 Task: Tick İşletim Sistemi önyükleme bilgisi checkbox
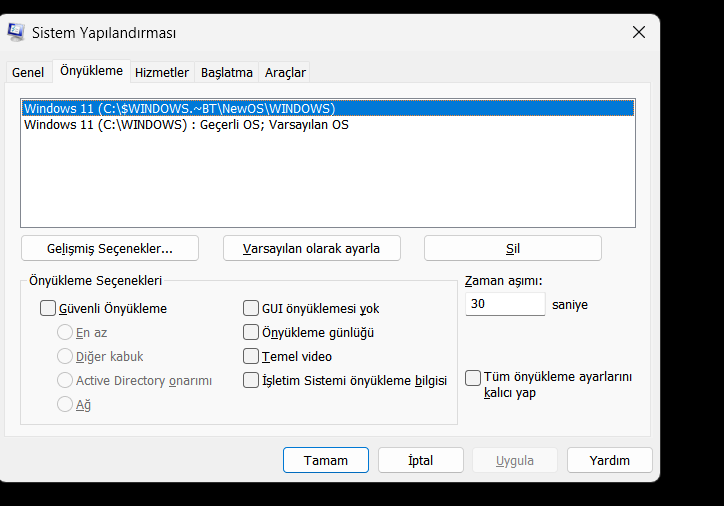252,380
